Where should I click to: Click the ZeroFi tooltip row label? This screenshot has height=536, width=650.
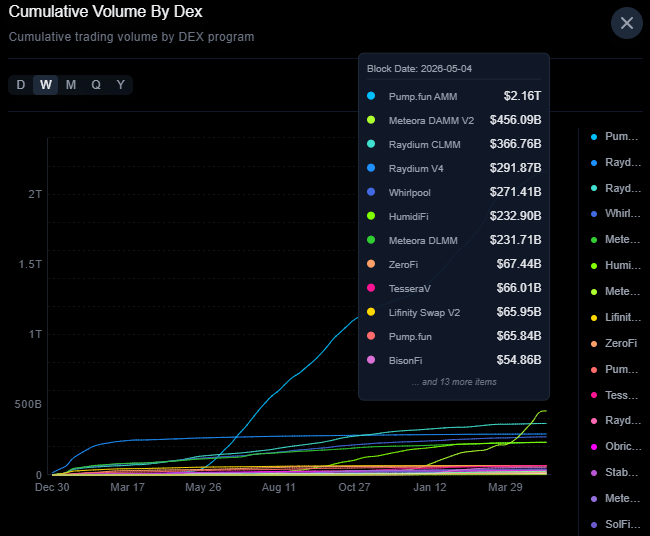coord(403,265)
